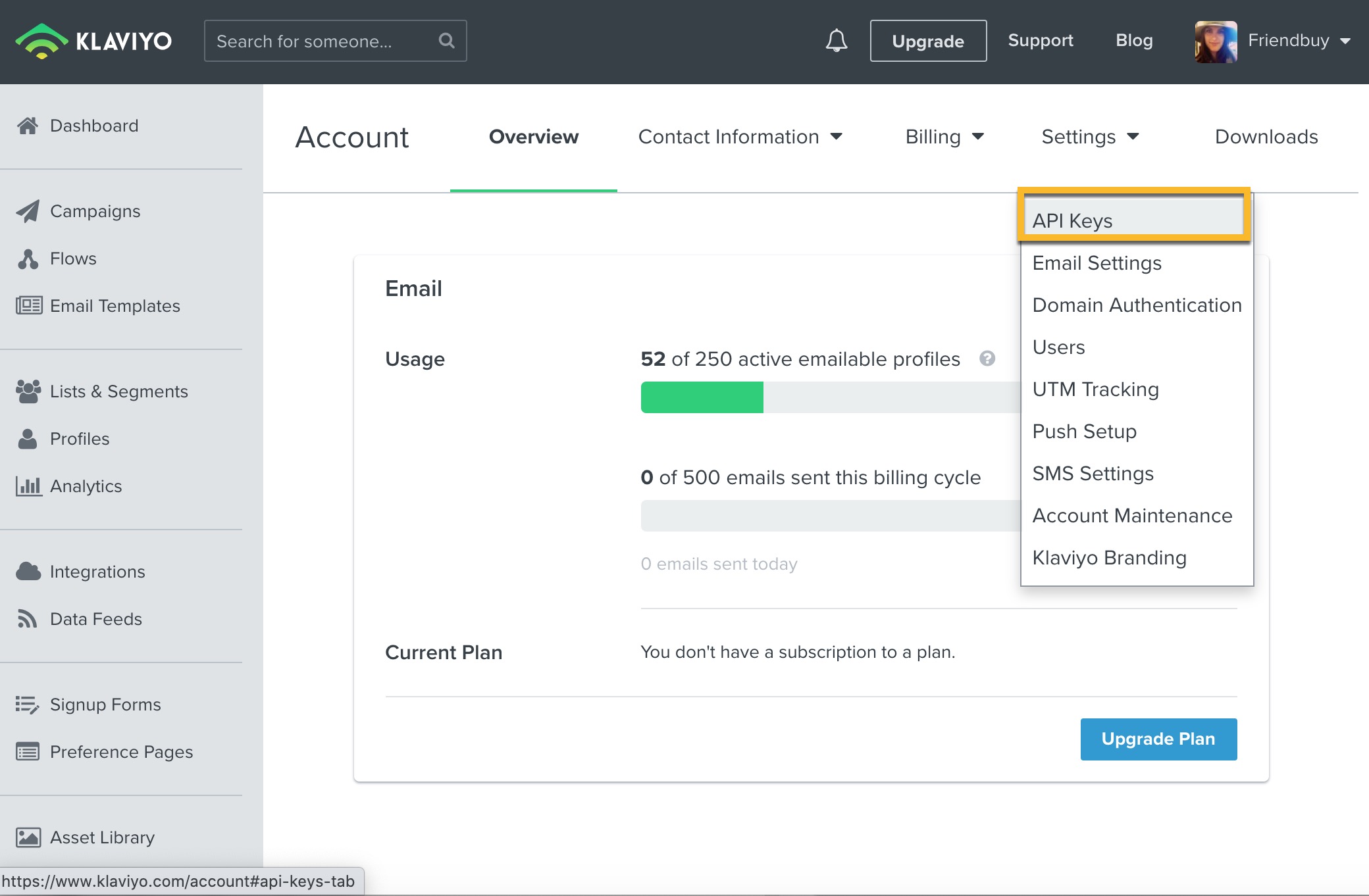Click the Upgrade button in header
This screenshot has height=896, width=1369.
(928, 41)
